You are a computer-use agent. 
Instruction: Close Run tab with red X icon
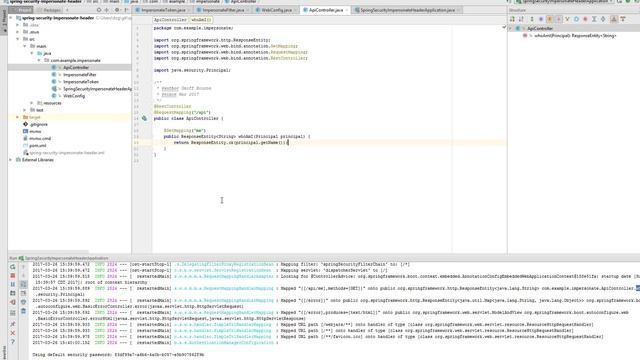pyautogui.click(x=13, y=333)
